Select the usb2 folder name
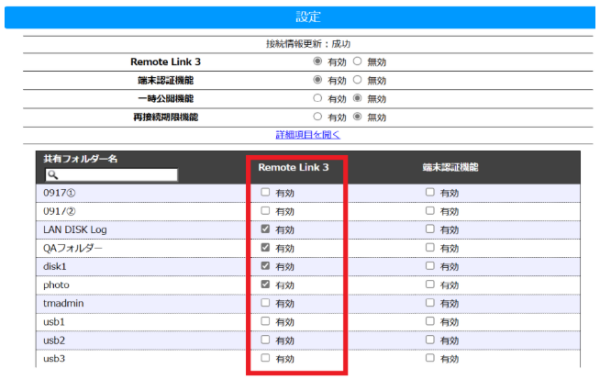 [54, 340]
